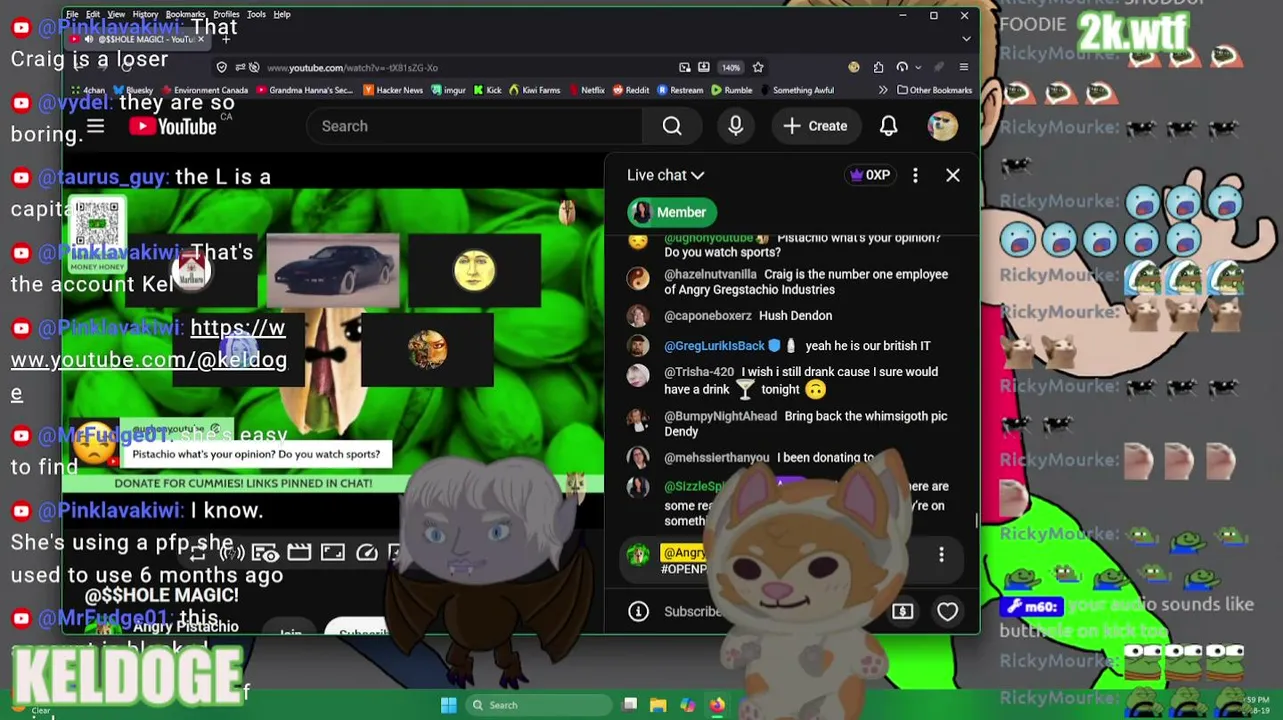Open the Something Awful bookmark

797,90
